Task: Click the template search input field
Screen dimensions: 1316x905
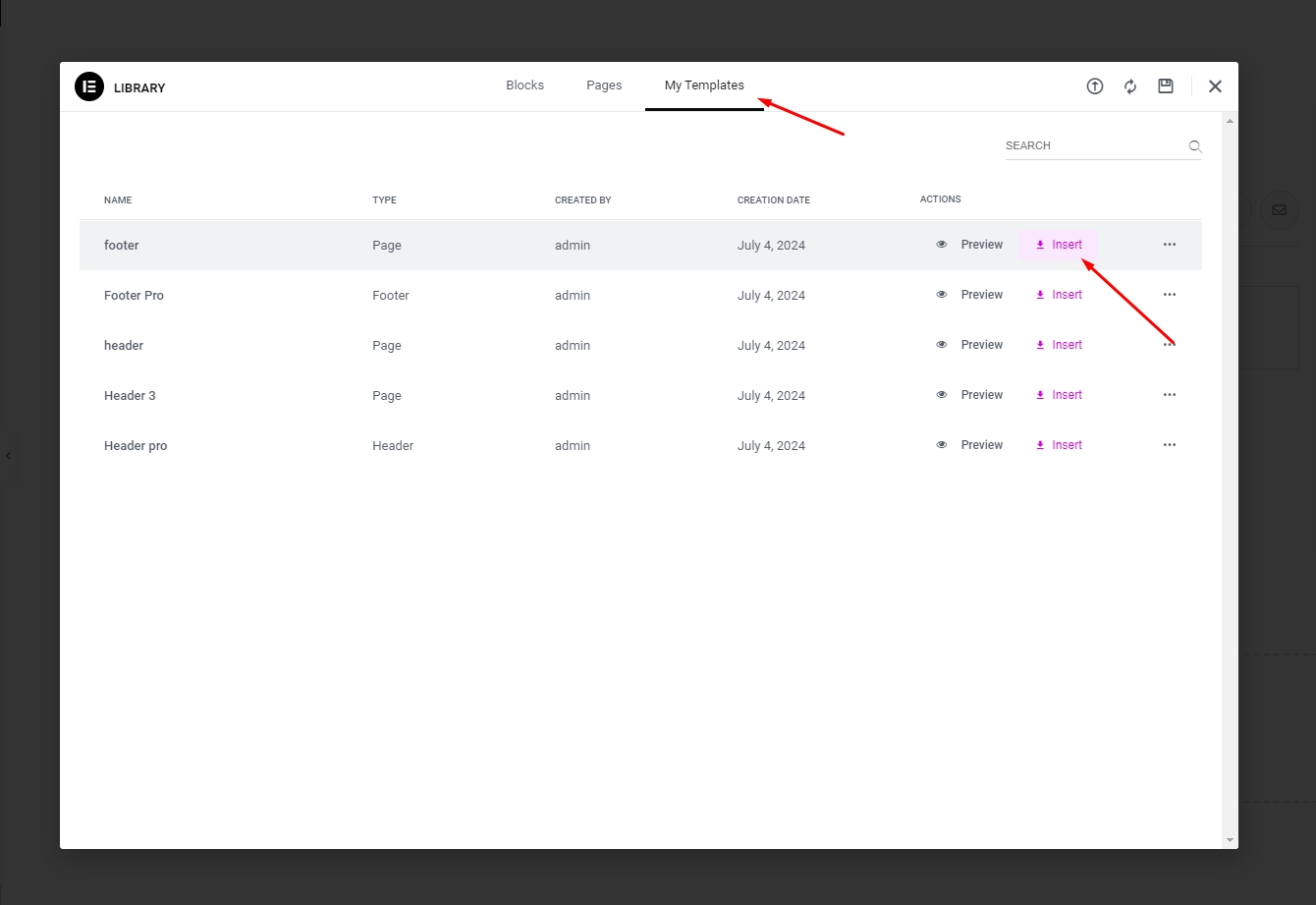Action: tap(1093, 146)
